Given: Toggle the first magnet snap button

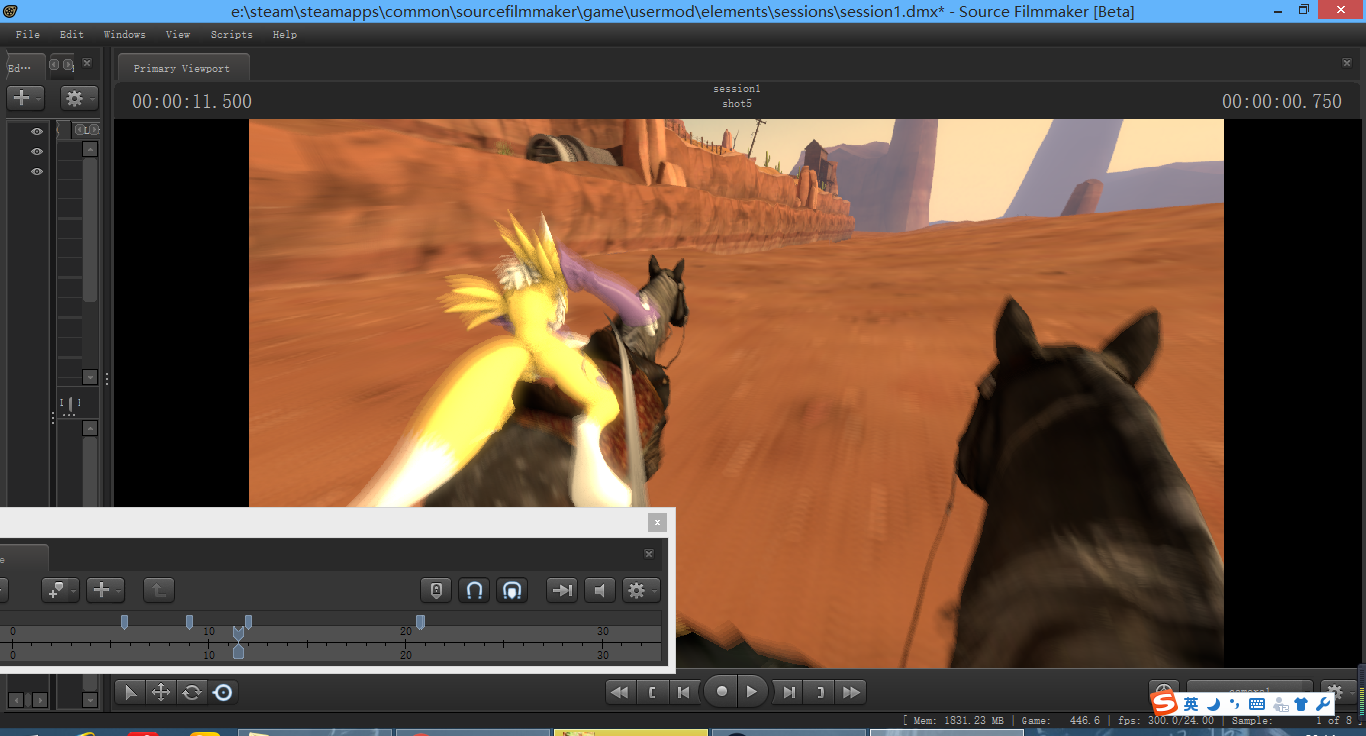Looking at the screenshot, I should [475, 590].
